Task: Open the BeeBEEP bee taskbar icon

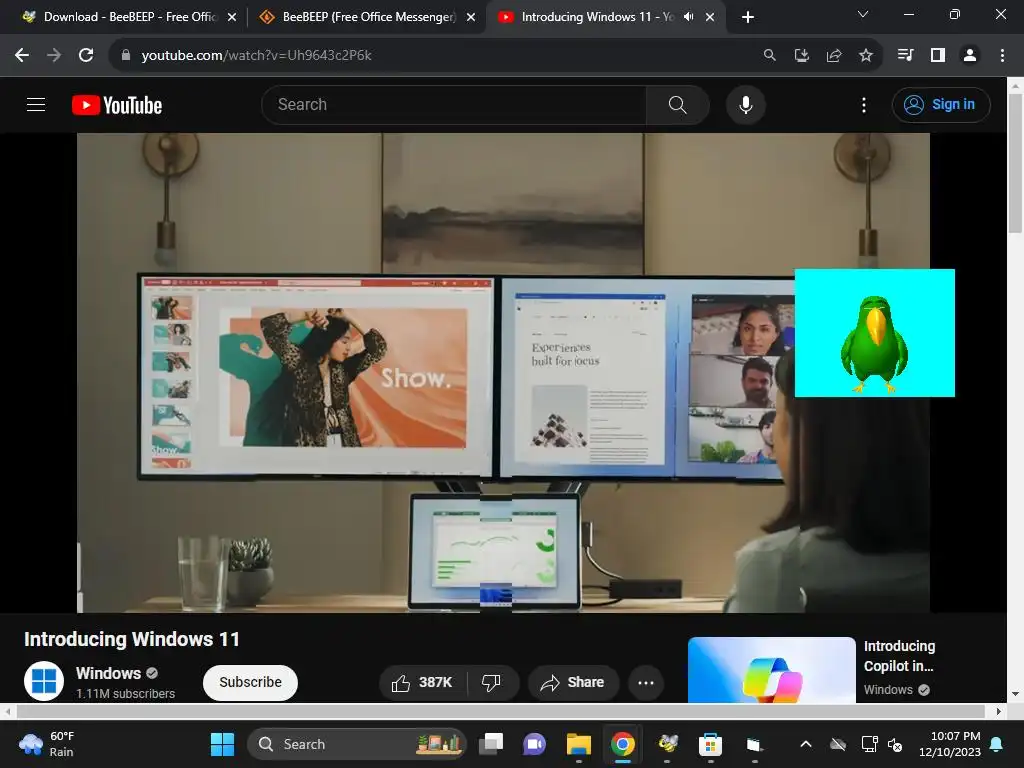Action: pos(667,744)
